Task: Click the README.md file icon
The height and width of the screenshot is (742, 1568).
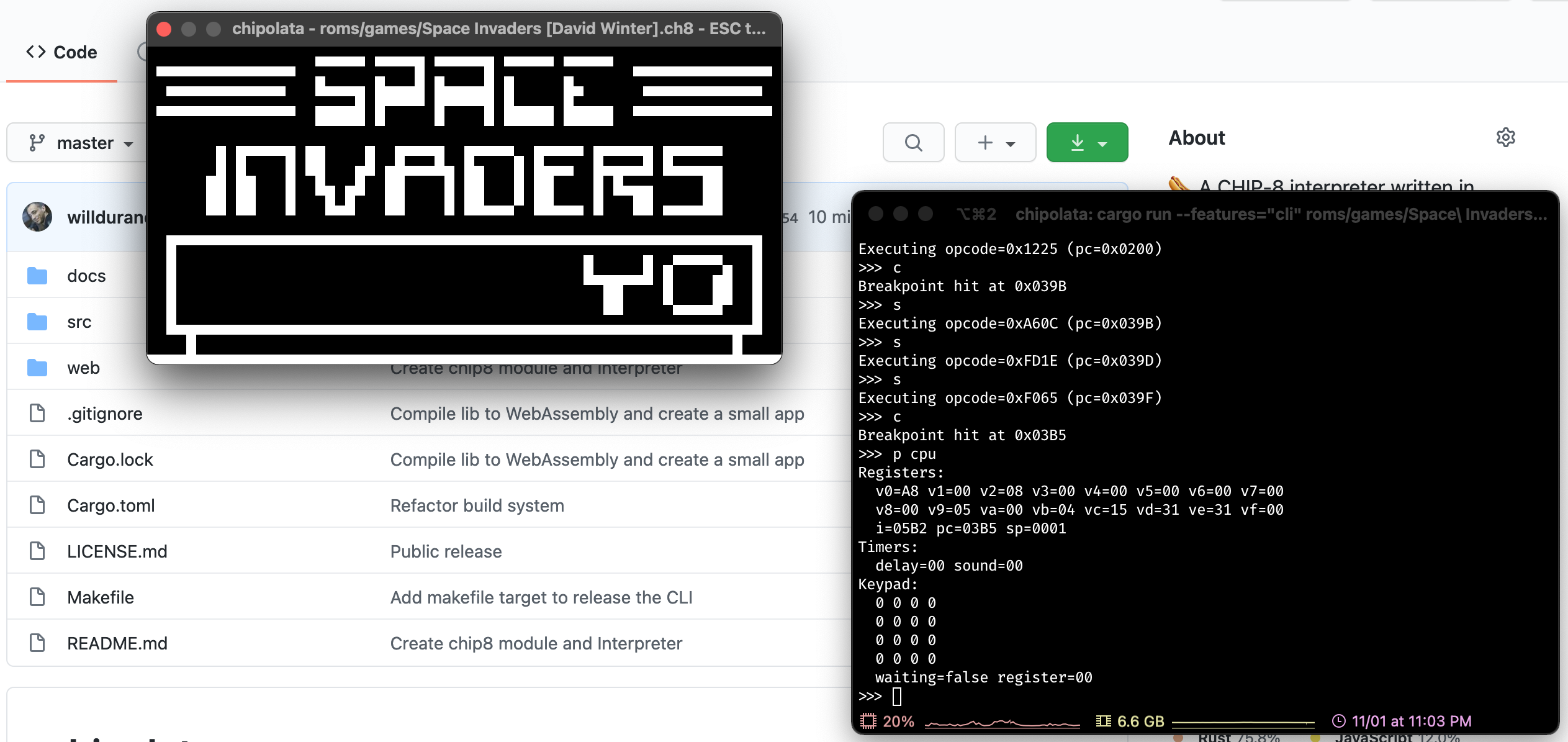Action: (37, 643)
